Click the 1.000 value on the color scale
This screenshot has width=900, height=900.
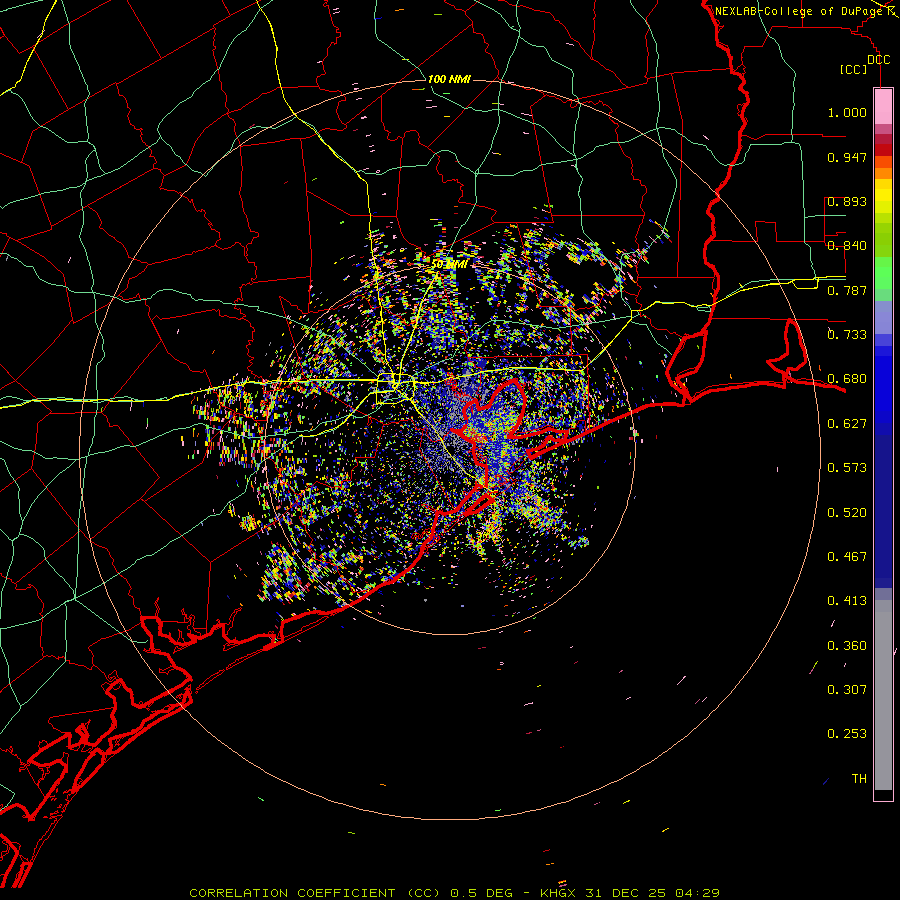click(847, 112)
